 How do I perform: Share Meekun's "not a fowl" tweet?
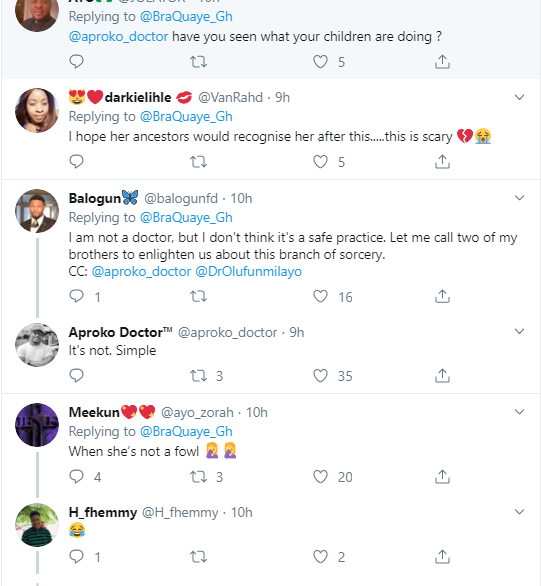click(442, 476)
